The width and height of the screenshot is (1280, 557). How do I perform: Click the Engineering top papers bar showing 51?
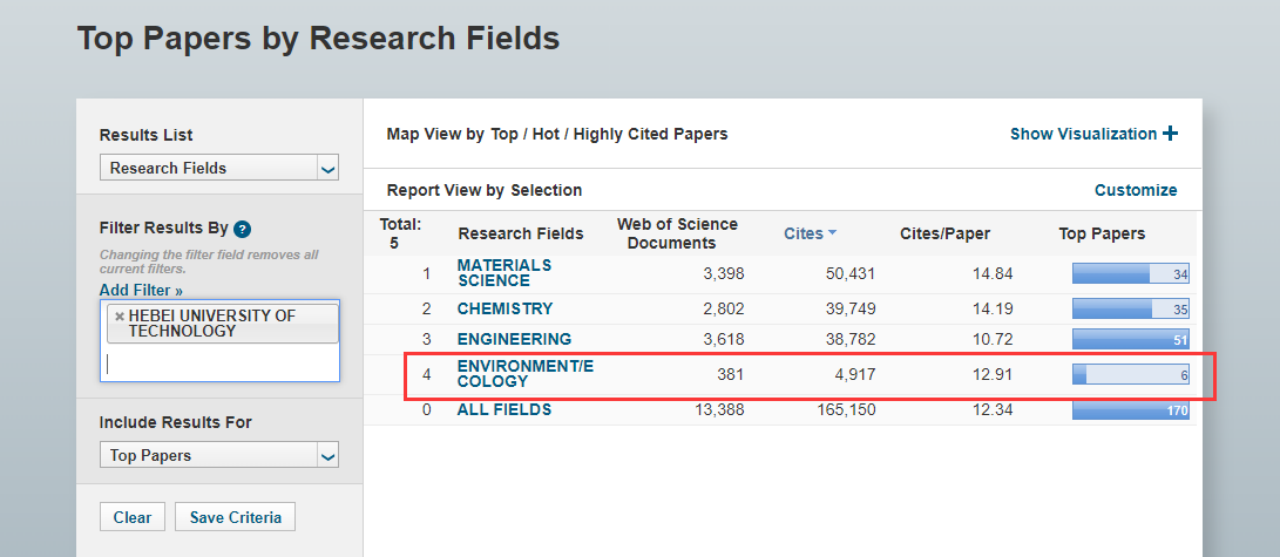pyautogui.click(x=1130, y=340)
